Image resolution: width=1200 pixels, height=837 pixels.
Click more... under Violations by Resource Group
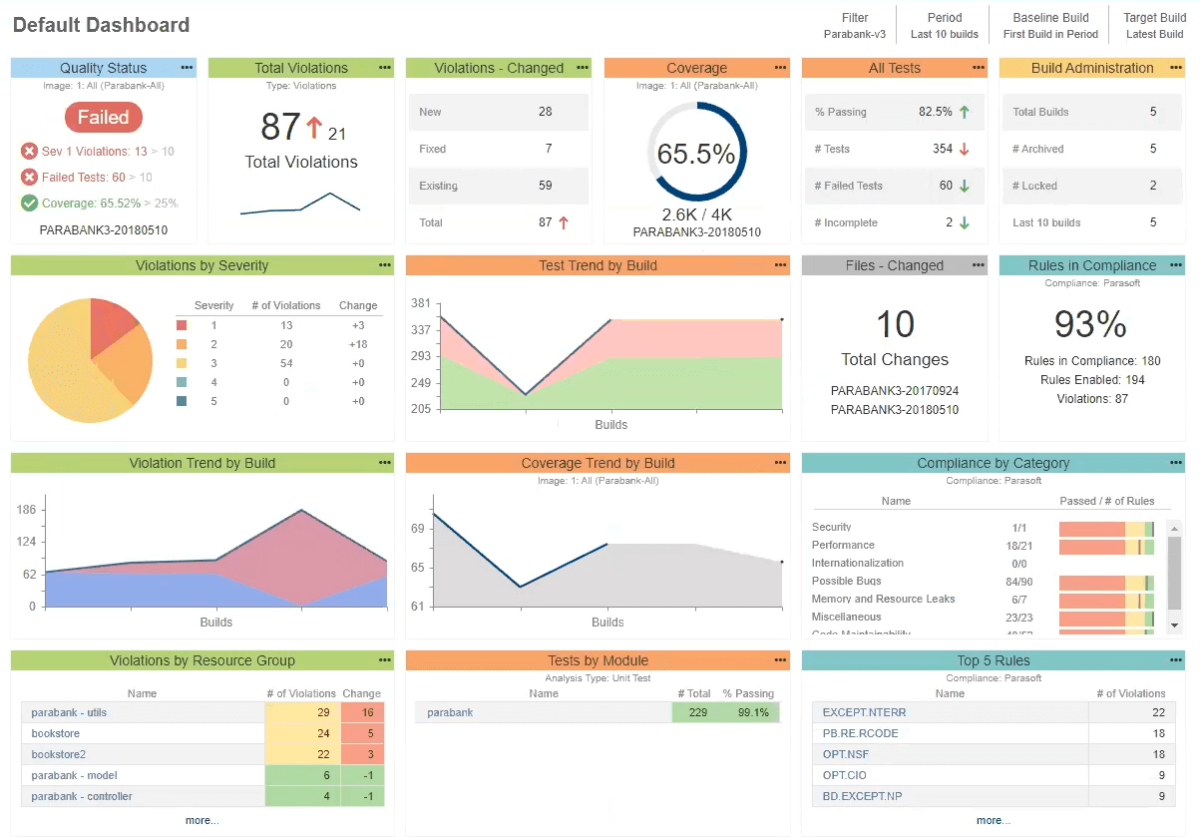tap(203, 819)
